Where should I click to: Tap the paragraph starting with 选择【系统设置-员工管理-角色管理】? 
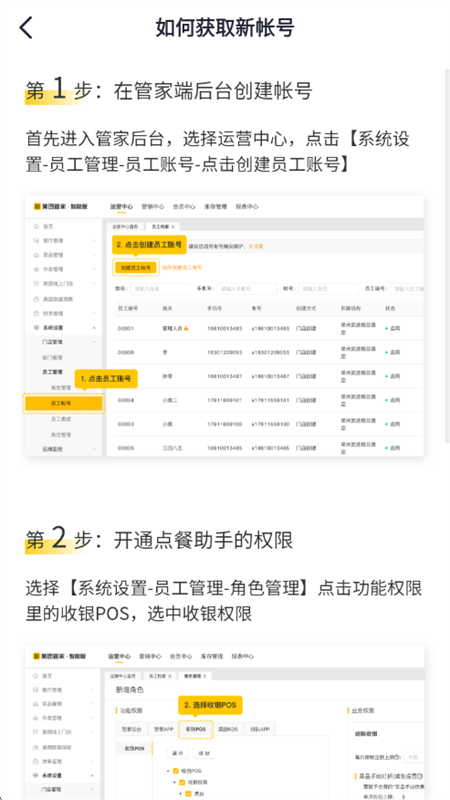224,601
